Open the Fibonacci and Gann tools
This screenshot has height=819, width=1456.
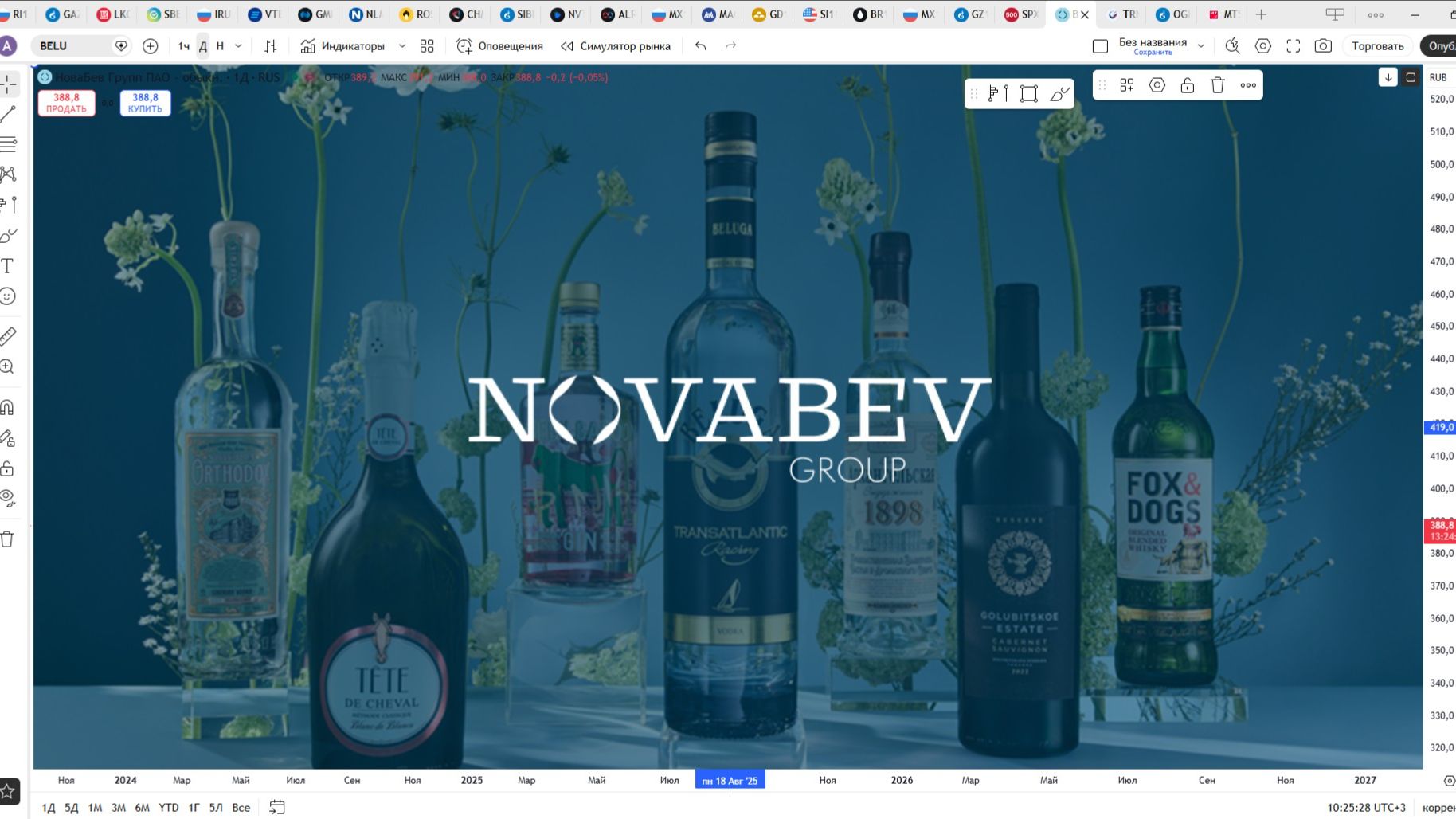point(9,144)
